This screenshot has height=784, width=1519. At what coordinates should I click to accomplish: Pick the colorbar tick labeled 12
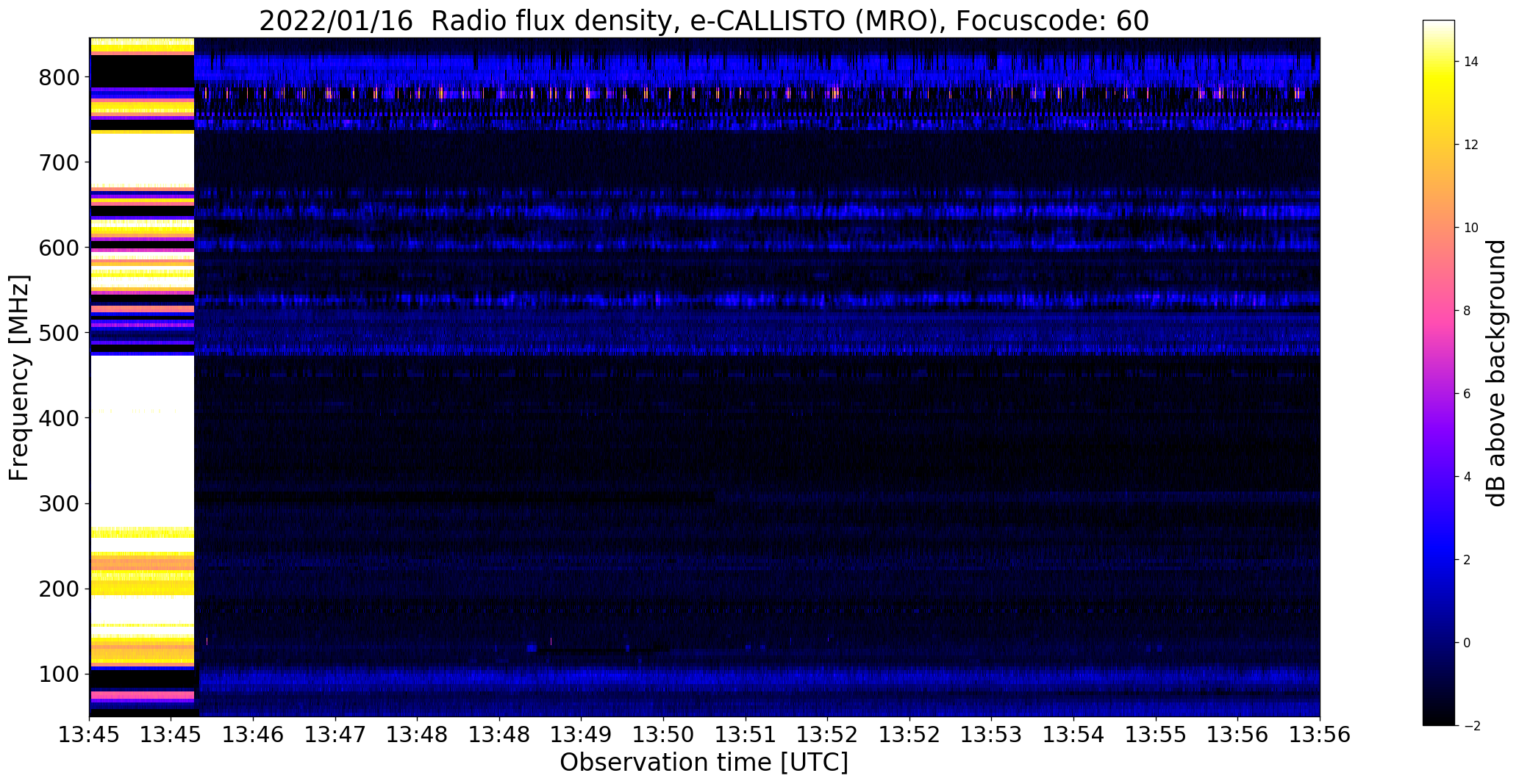1471,145
